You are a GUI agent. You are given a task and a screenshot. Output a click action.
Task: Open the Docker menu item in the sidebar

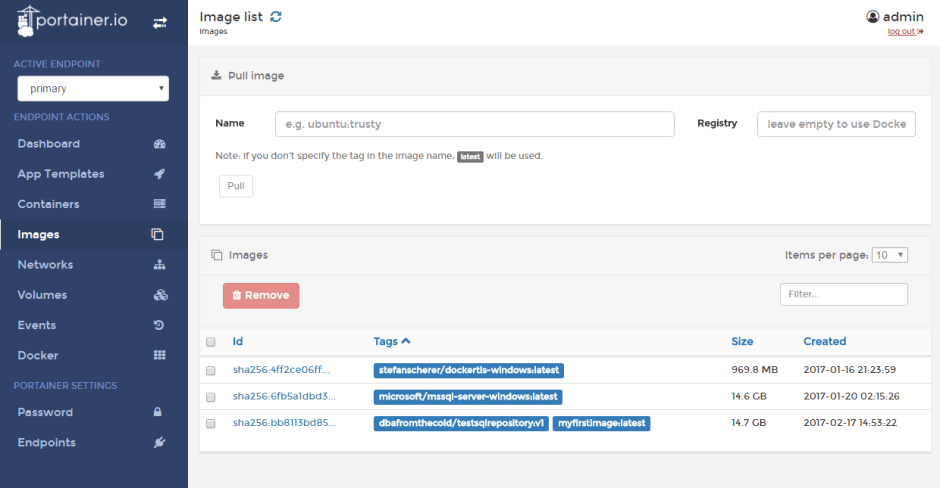(x=38, y=355)
